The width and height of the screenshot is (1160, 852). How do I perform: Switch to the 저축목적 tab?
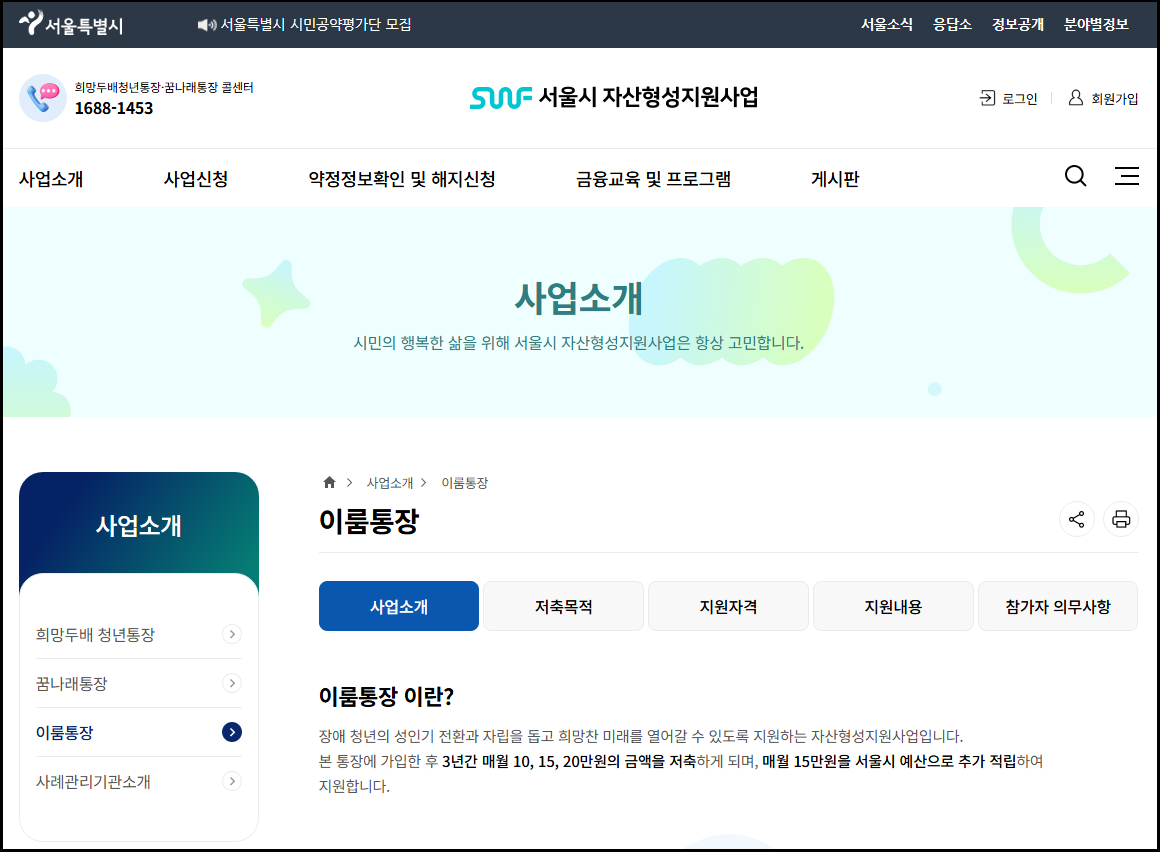tap(564, 606)
